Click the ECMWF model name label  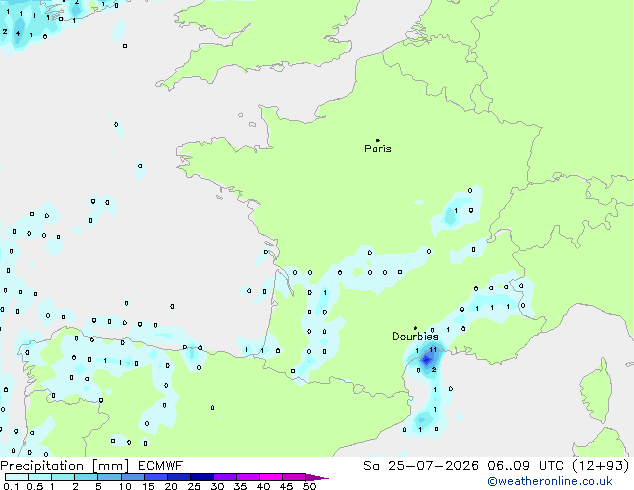[x=161, y=466]
